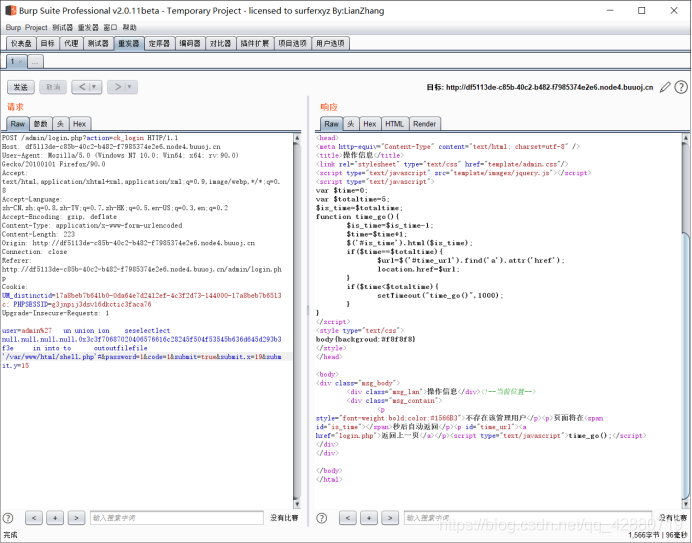
Task: Open the Repeater help question mark icon
Action: (x=681, y=87)
